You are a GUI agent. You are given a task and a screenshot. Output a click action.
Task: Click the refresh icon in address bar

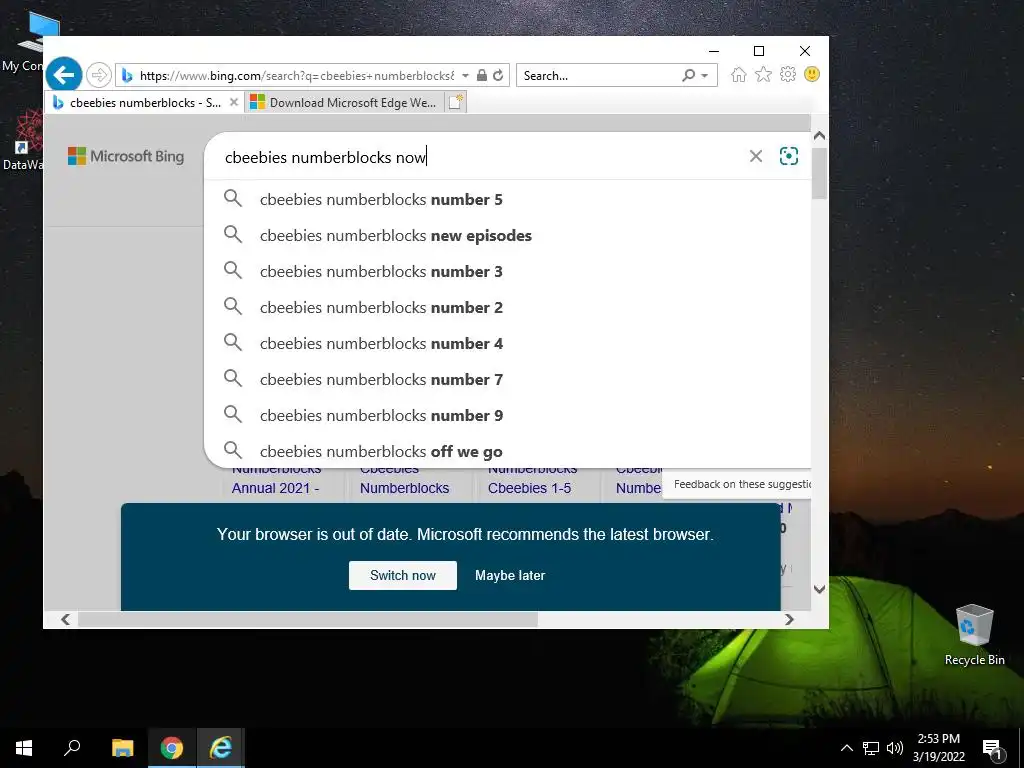[498, 75]
